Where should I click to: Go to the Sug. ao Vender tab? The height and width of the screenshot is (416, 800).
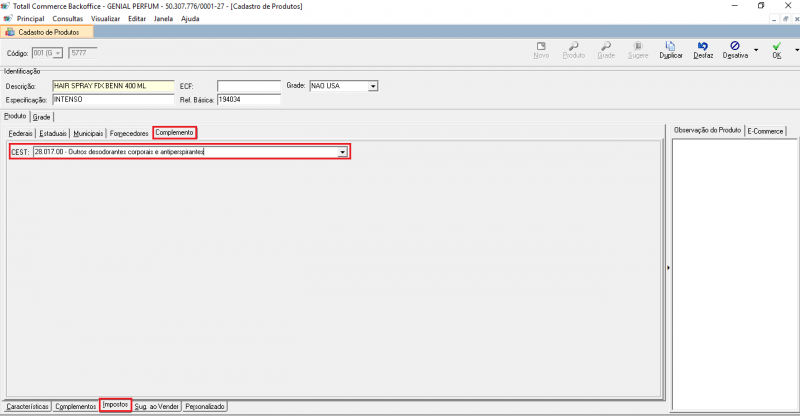(157, 407)
